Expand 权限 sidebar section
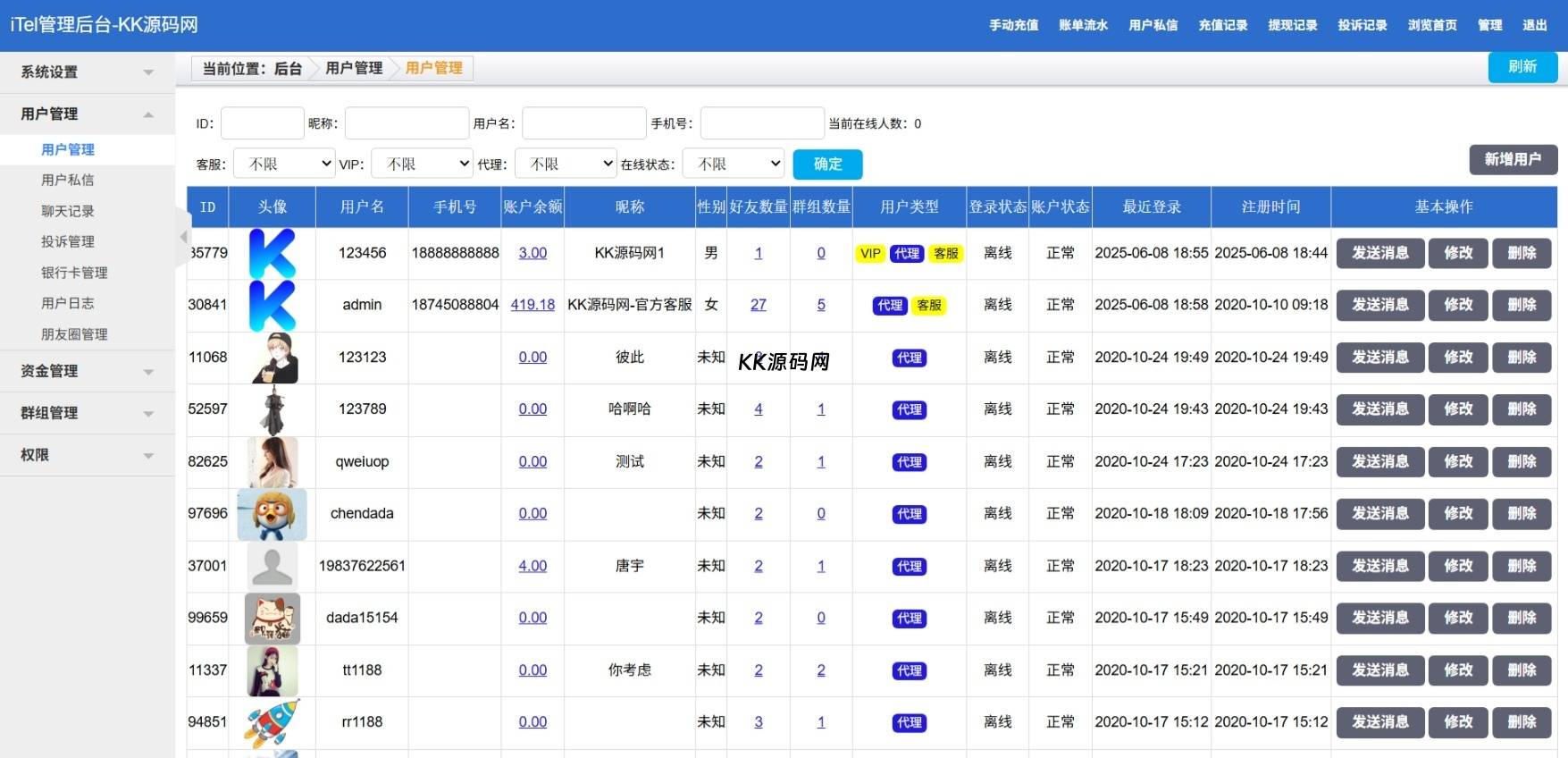 88,455
